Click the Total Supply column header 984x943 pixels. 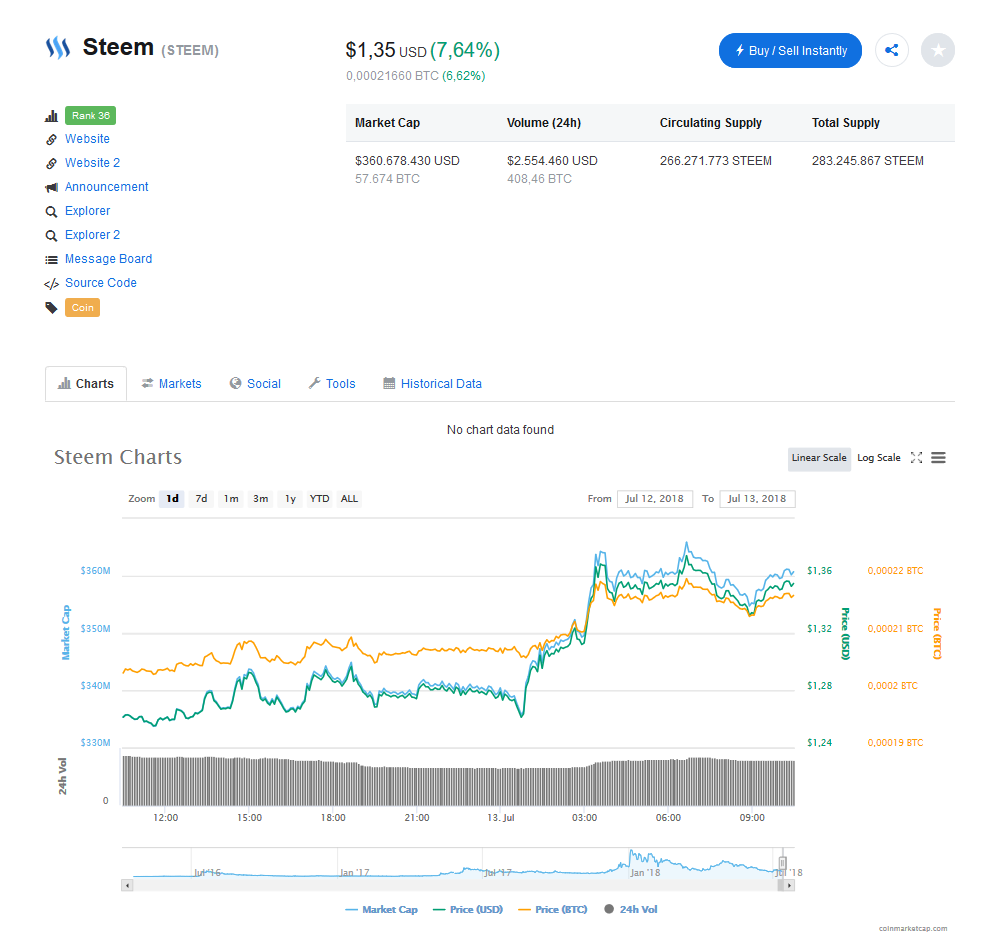[x=845, y=123]
